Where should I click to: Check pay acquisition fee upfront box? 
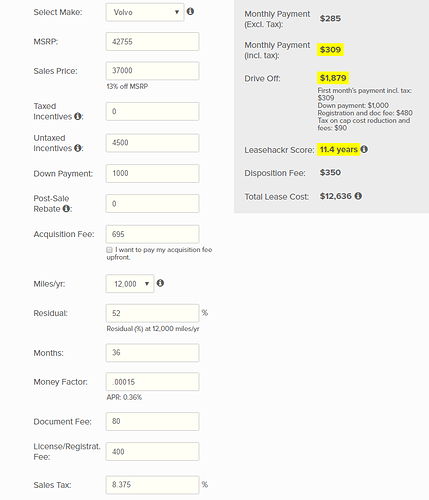(x=109, y=250)
